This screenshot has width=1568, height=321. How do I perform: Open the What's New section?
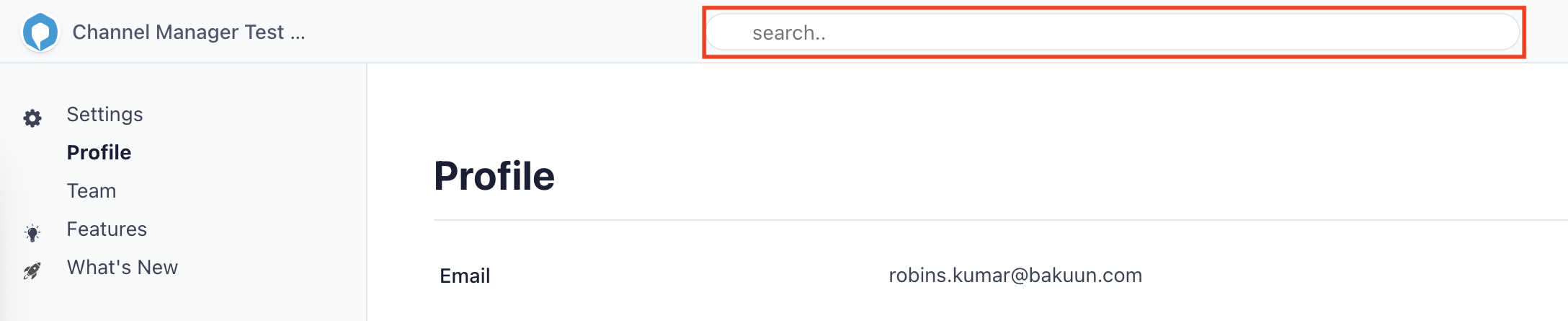tap(122, 268)
